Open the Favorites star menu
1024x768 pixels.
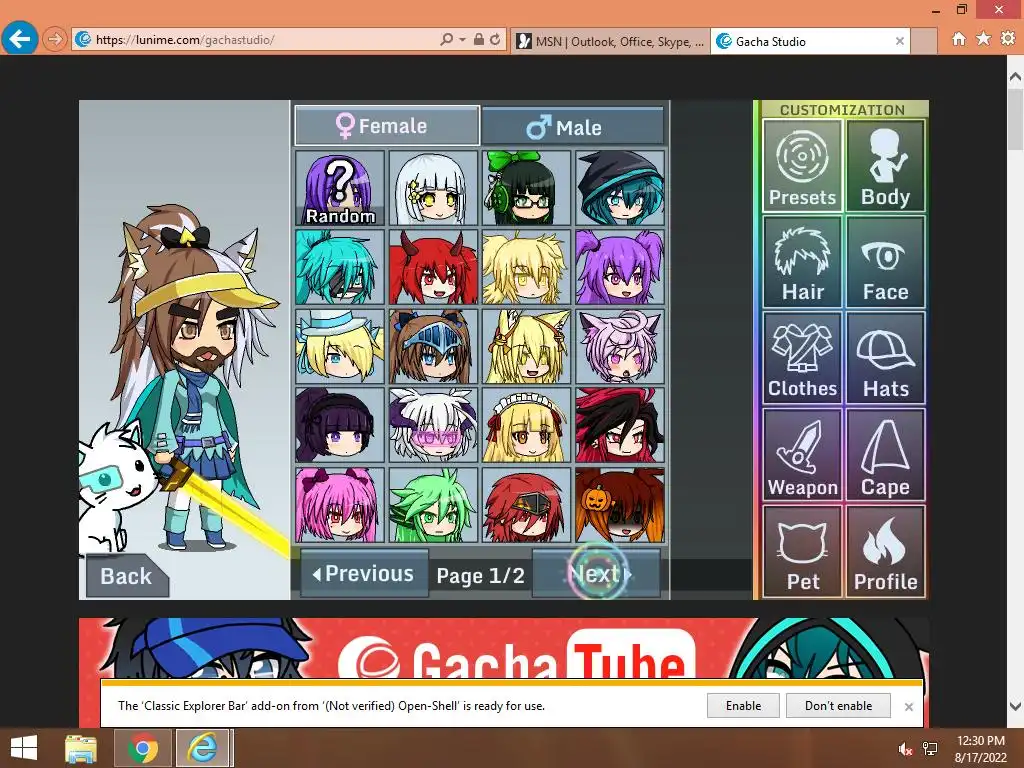983,39
